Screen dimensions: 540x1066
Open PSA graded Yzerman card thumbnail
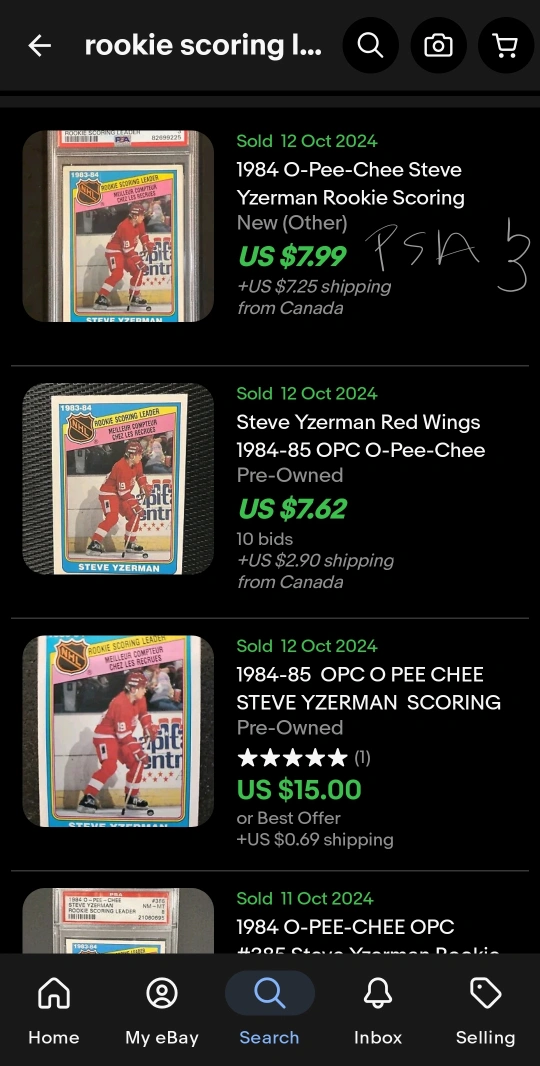tap(118, 226)
